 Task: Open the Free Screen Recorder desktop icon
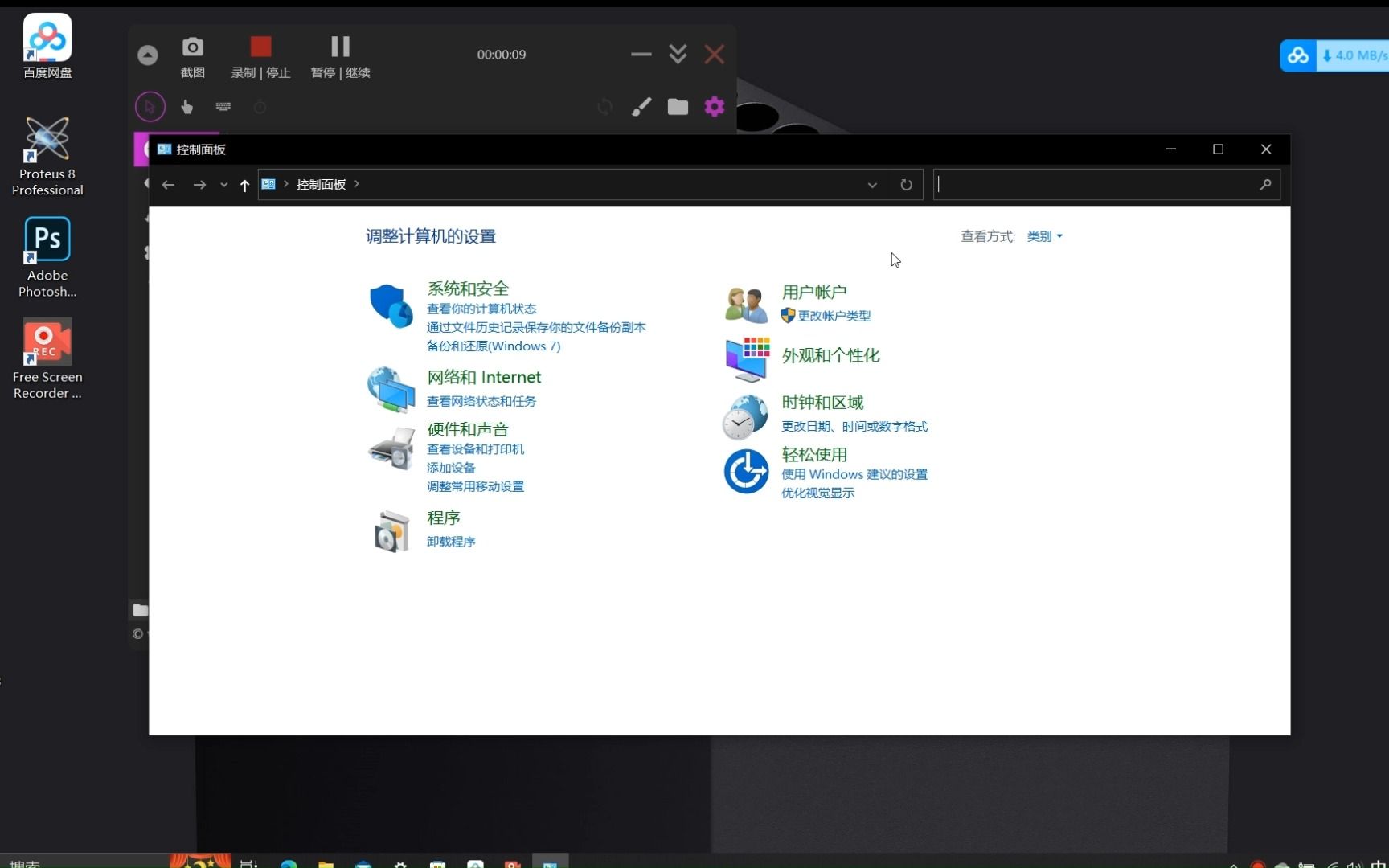tap(47, 358)
